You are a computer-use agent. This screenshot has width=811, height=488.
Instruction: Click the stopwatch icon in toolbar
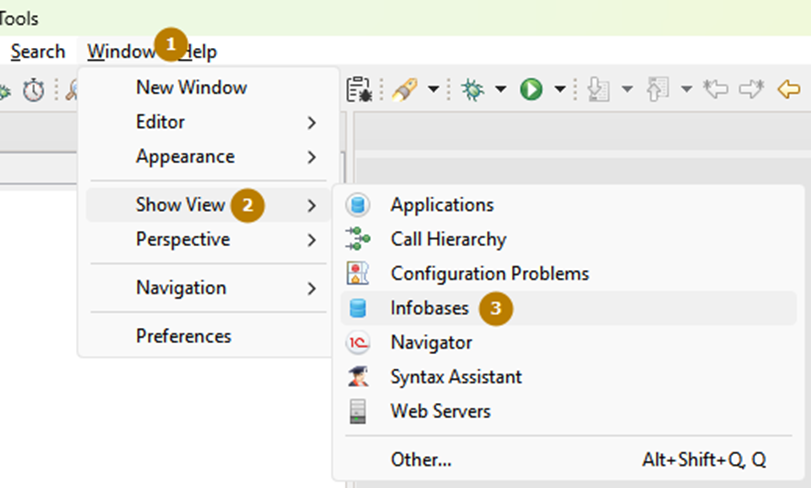click(x=34, y=90)
